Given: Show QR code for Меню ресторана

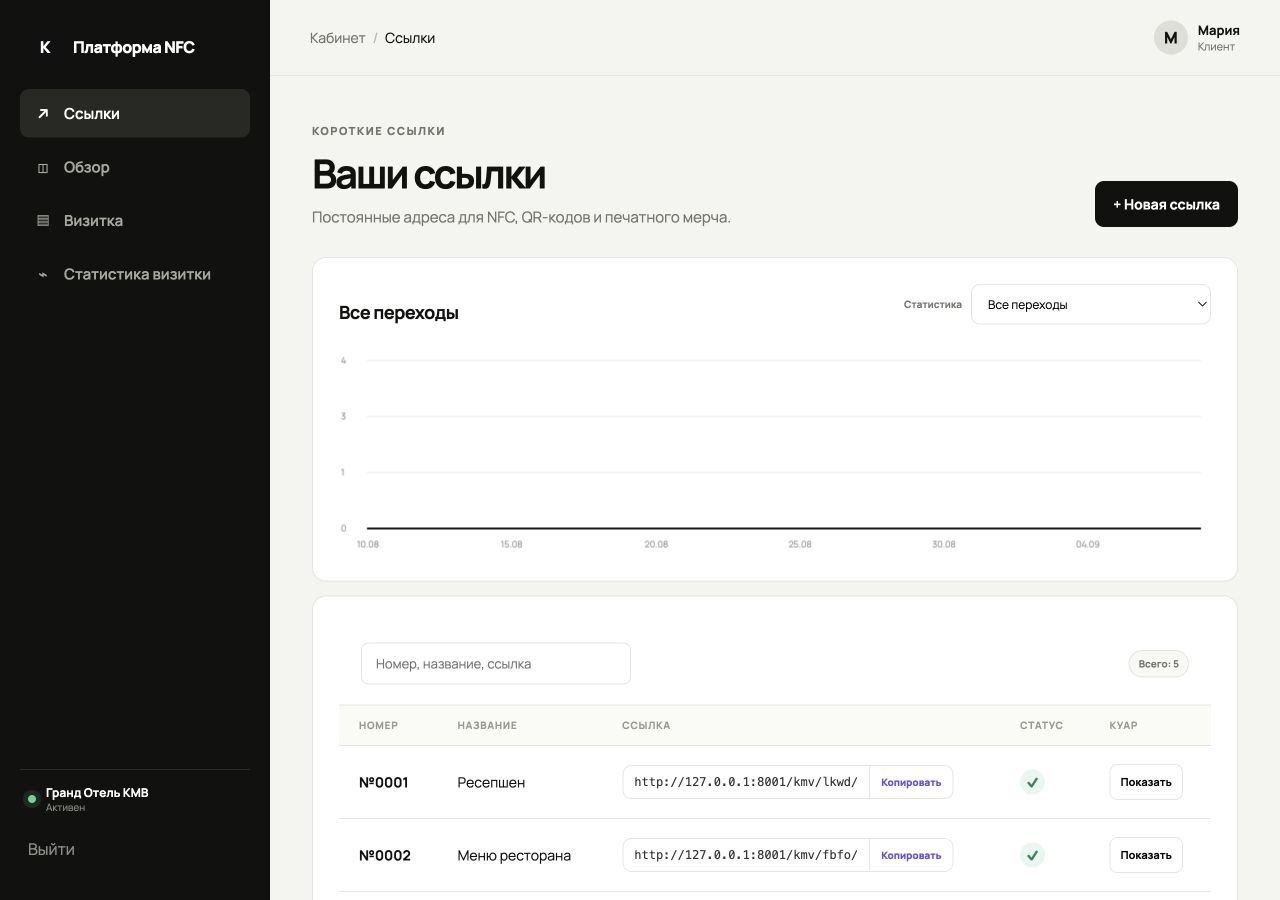Looking at the screenshot, I should pos(1146,855).
